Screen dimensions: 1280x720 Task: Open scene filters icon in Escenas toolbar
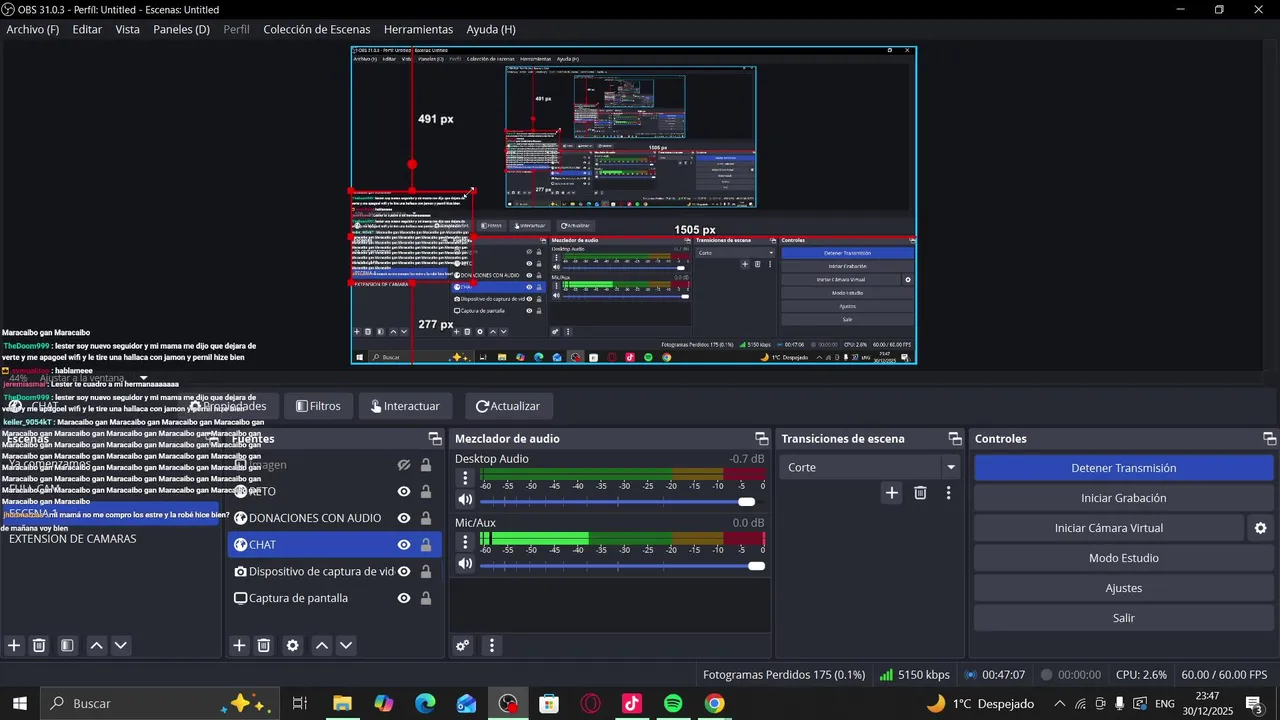(x=67, y=646)
